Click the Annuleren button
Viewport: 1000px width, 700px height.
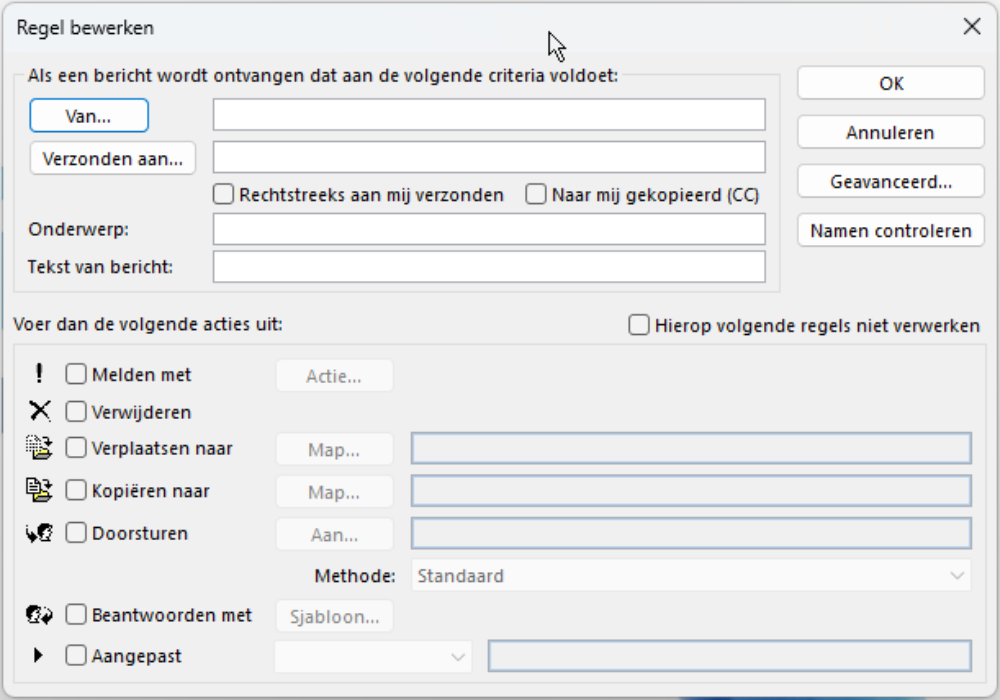coord(891,133)
